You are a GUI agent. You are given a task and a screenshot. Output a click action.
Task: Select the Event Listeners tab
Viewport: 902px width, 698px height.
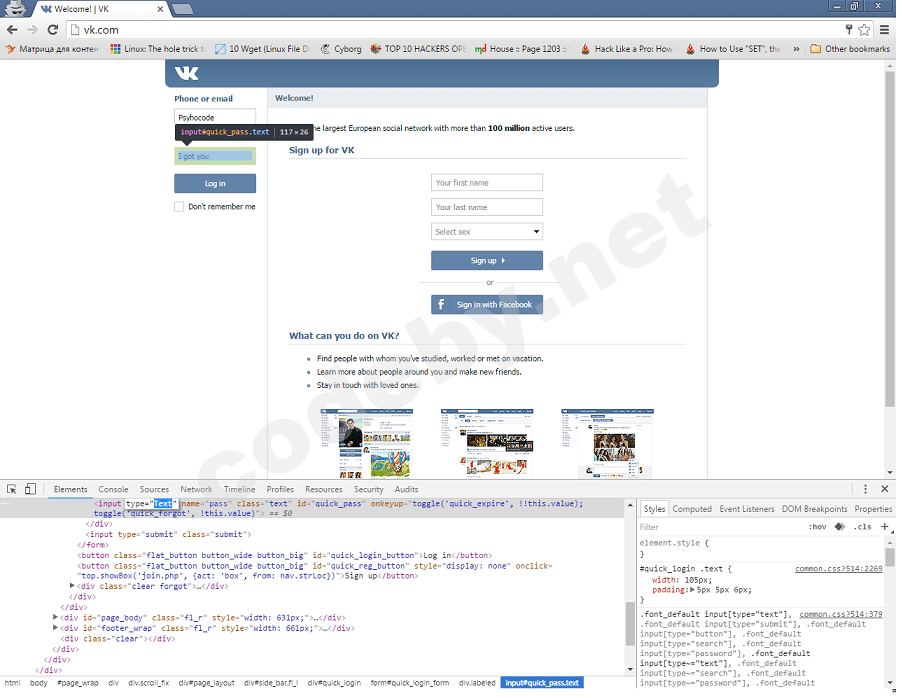[747, 509]
